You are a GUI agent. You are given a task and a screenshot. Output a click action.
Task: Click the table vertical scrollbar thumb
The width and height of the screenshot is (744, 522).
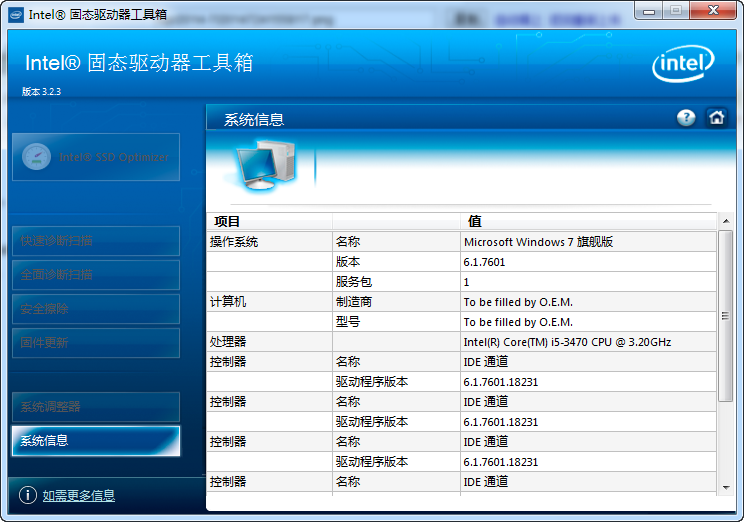(x=725, y=316)
